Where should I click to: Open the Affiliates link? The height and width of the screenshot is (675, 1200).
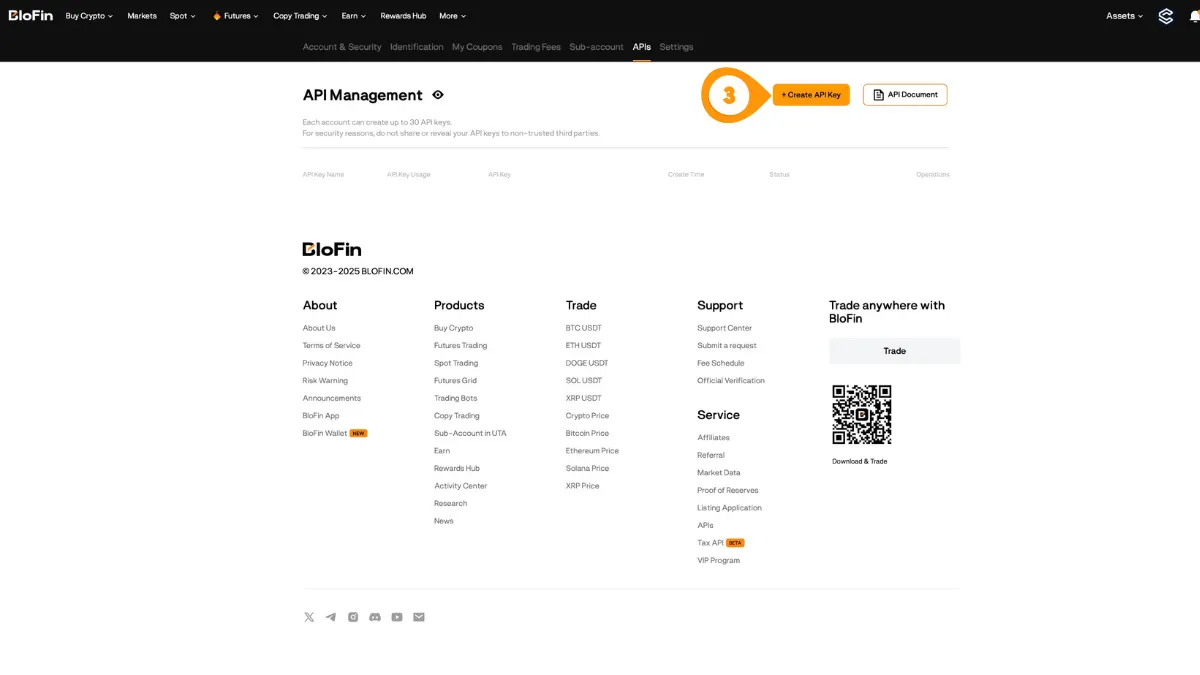point(714,438)
